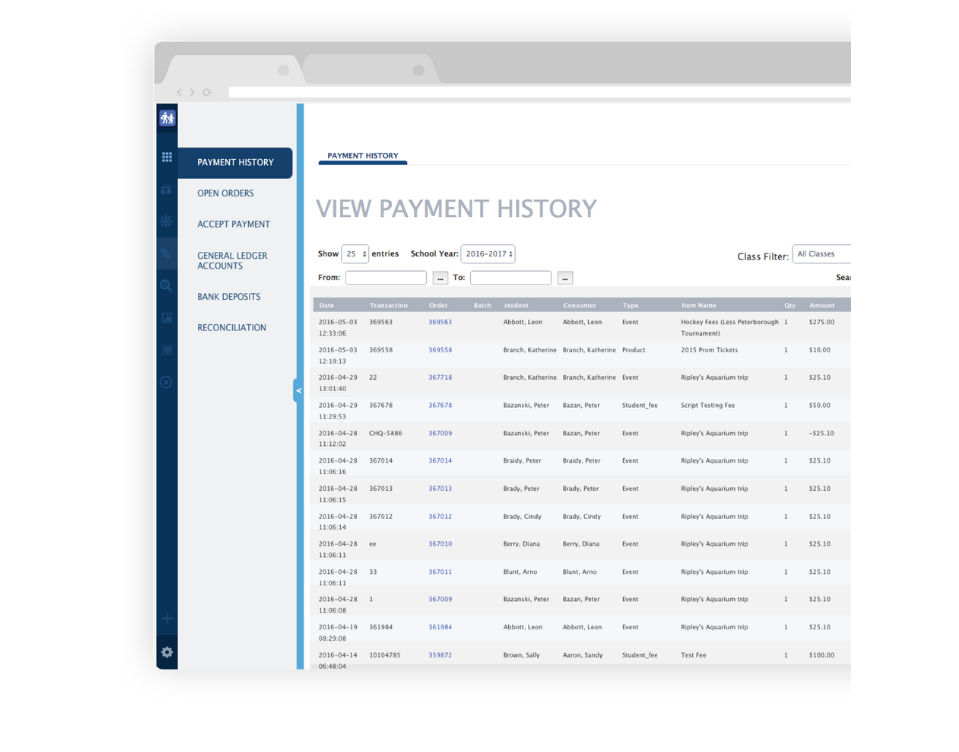The height and width of the screenshot is (752, 959).
Task: Click the plus icon near sidebar bottom
Action: (167, 619)
